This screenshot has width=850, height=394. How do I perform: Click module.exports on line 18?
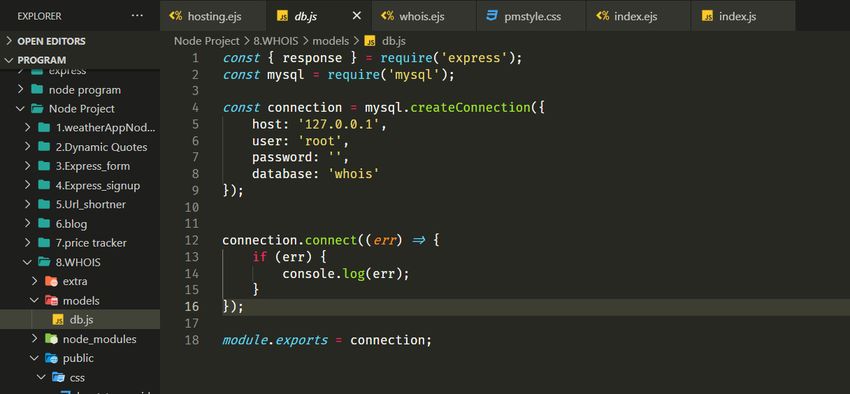point(275,340)
